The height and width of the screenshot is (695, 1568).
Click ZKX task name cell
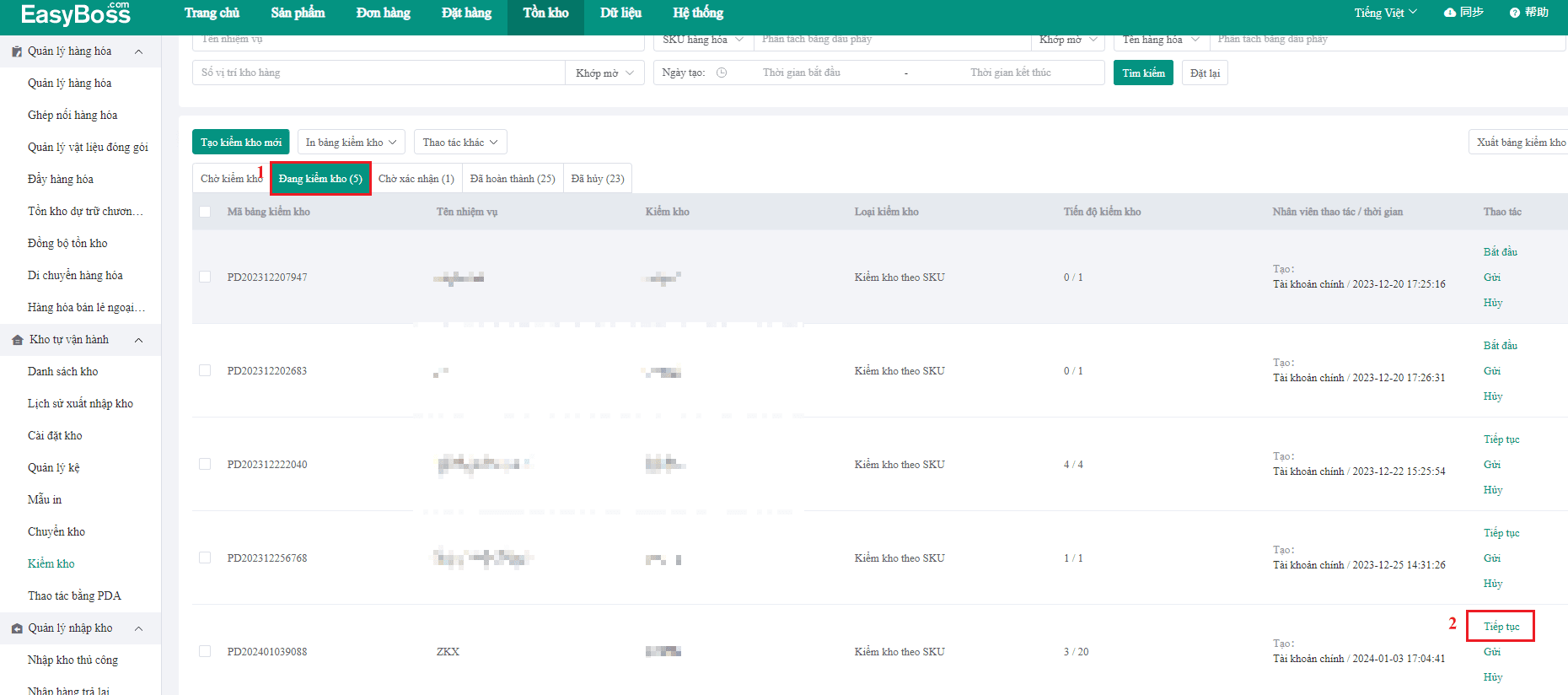[x=448, y=652]
